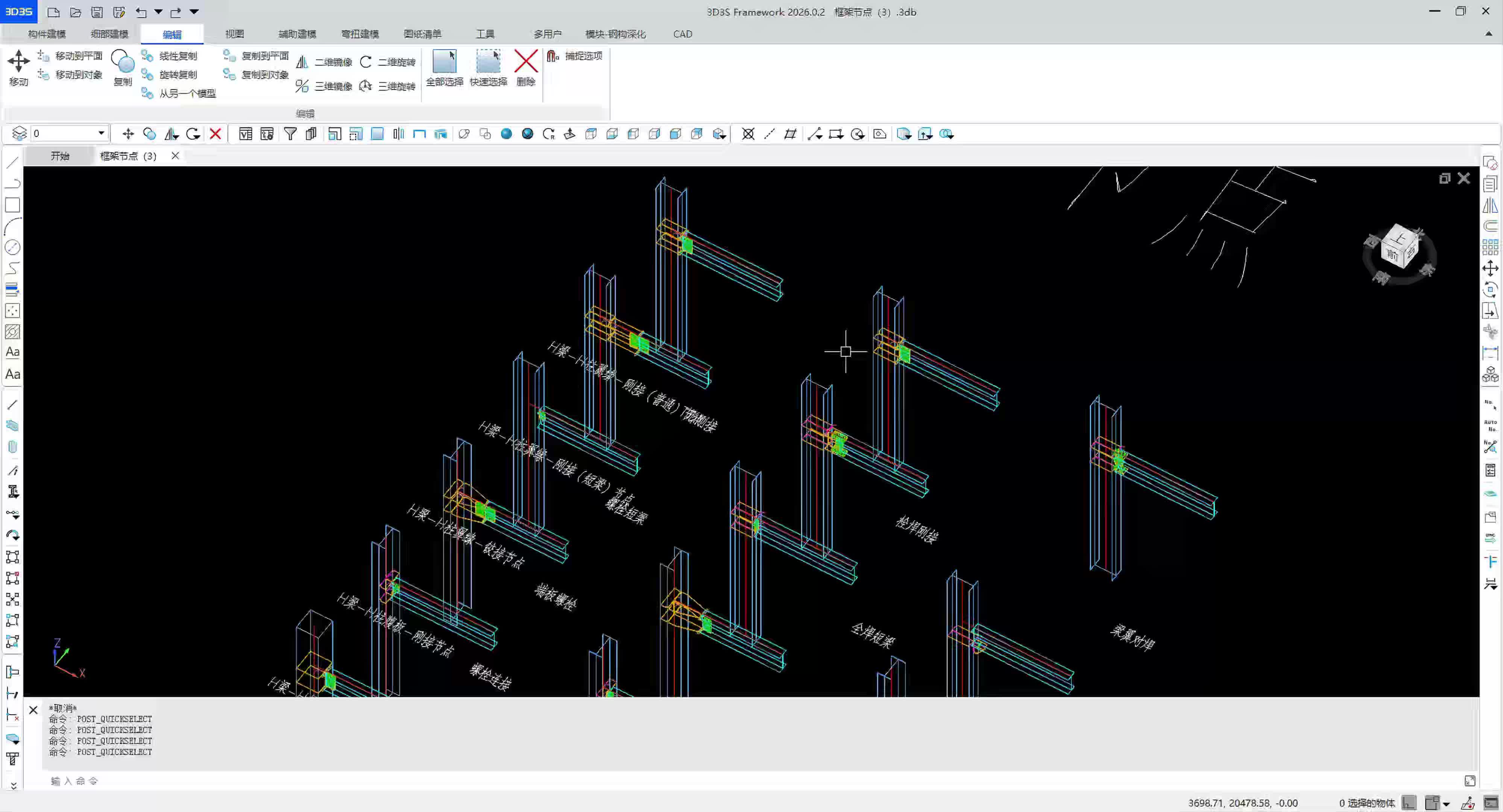The height and width of the screenshot is (812, 1503).
Task: Click the blue shaded sphere display icon
Action: pos(506,134)
